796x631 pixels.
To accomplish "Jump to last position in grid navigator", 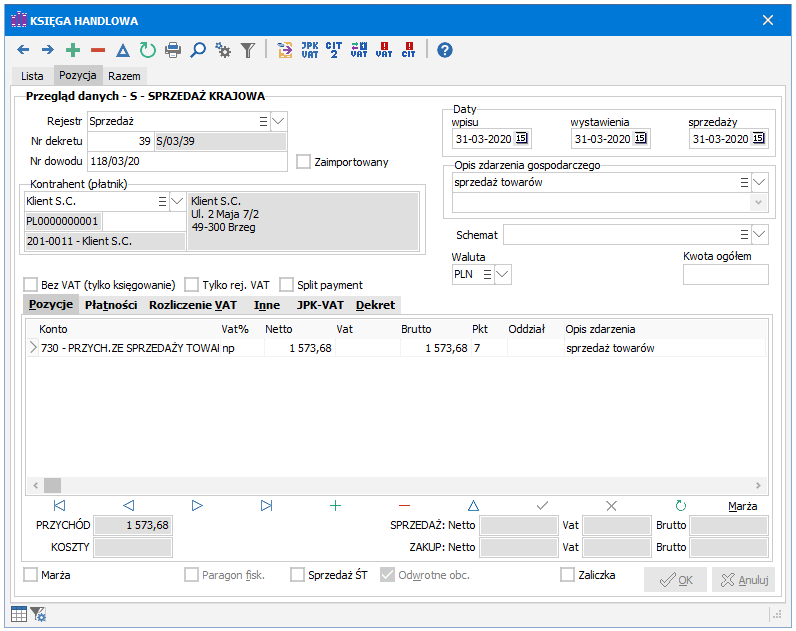I will coord(267,506).
